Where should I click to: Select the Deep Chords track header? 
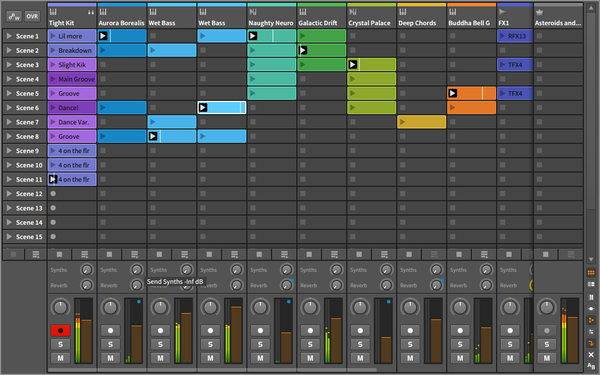tap(421, 16)
